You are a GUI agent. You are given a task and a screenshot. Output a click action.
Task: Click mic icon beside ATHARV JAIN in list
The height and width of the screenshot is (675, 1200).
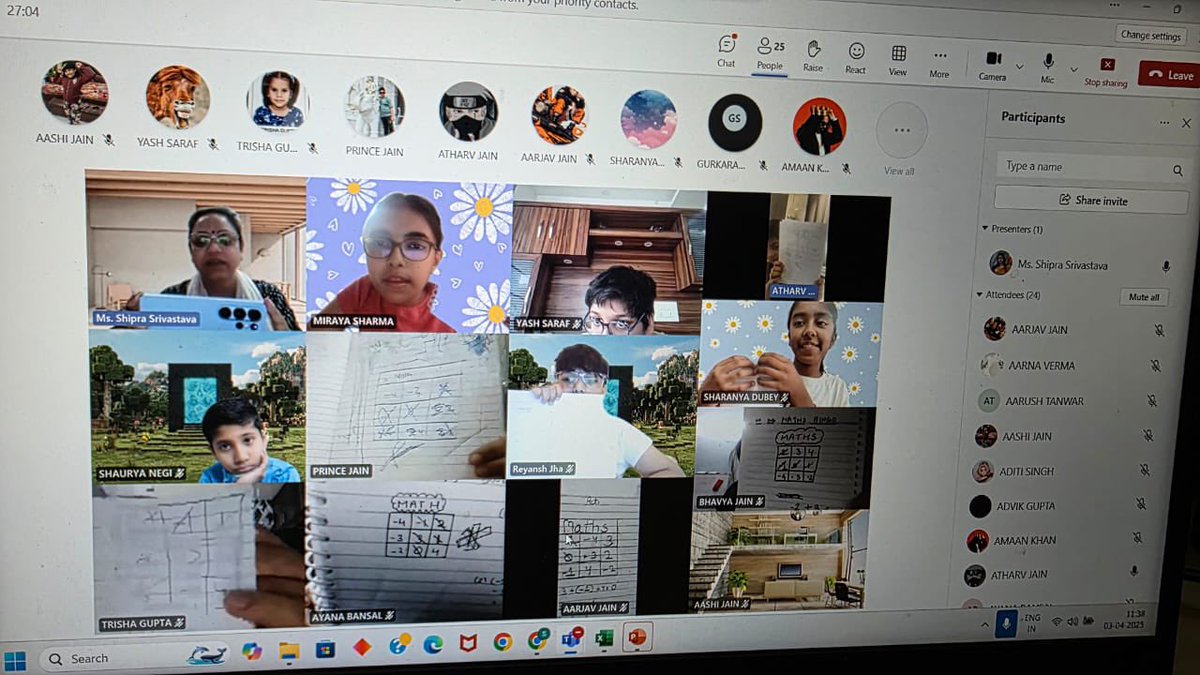pyautogui.click(x=1133, y=571)
